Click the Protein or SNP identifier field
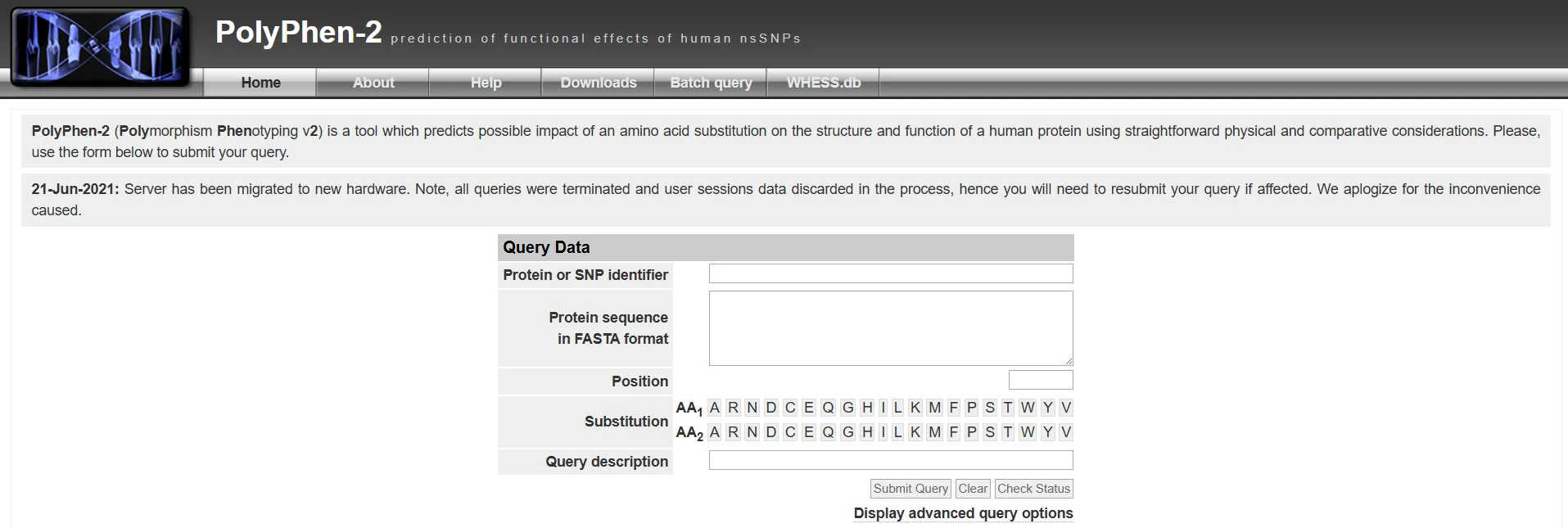1568x528 pixels. 890,273
